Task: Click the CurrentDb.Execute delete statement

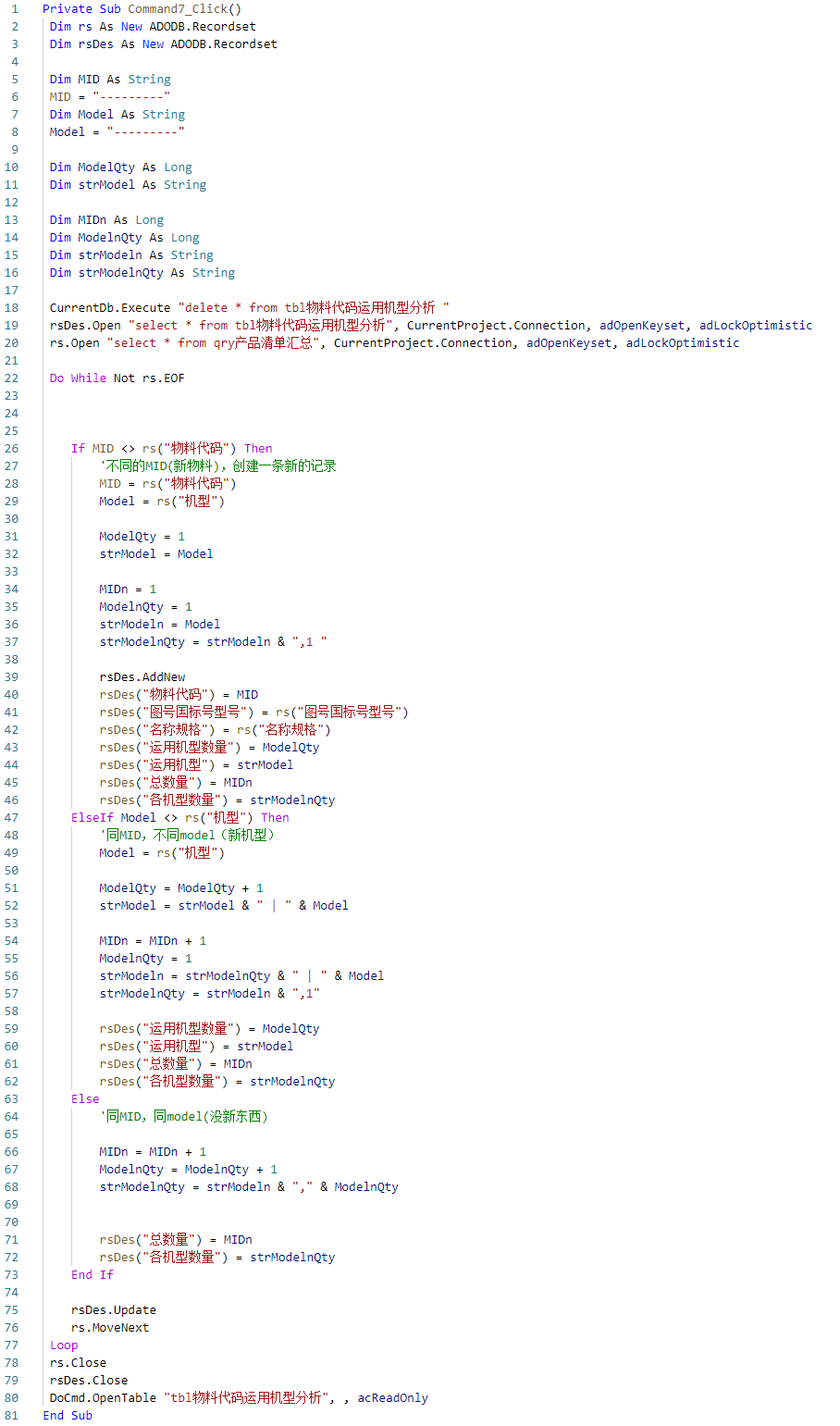Action: point(250,308)
